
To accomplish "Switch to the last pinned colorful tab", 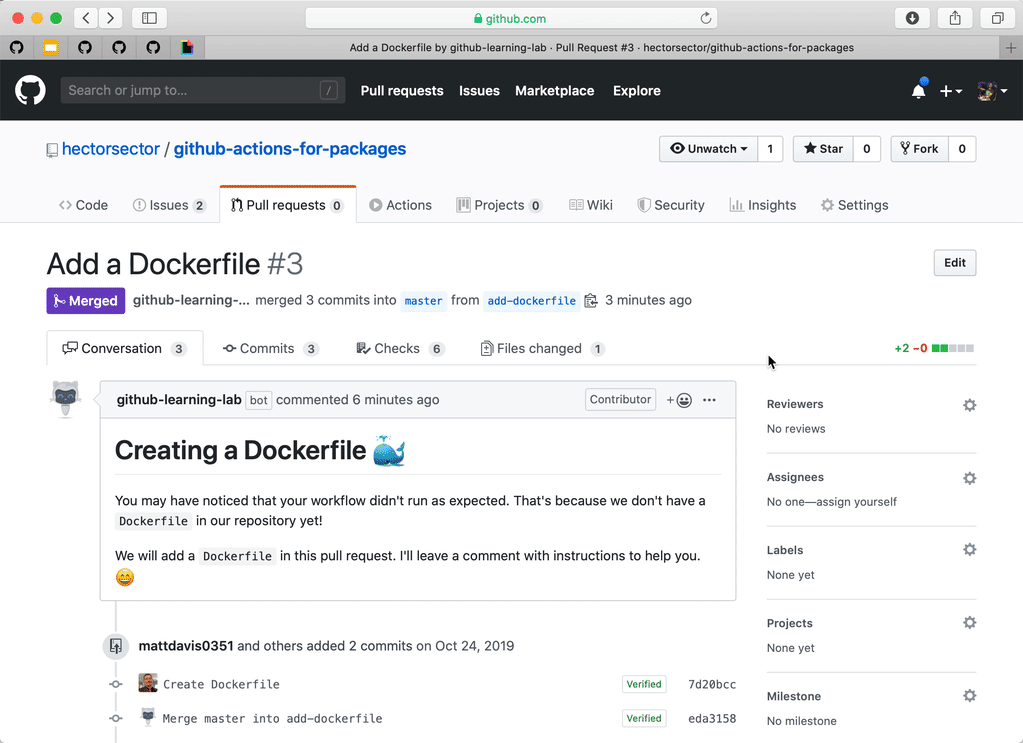I will [187, 48].
